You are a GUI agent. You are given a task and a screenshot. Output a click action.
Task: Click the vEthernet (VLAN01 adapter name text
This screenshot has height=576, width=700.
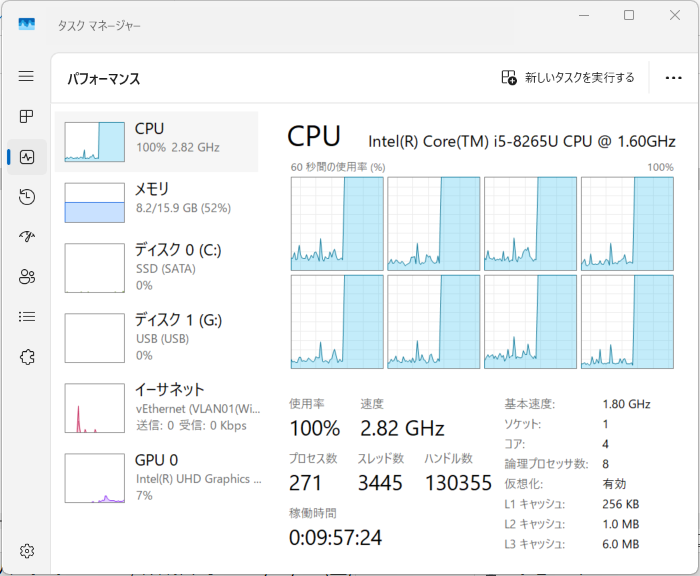click(198, 409)
